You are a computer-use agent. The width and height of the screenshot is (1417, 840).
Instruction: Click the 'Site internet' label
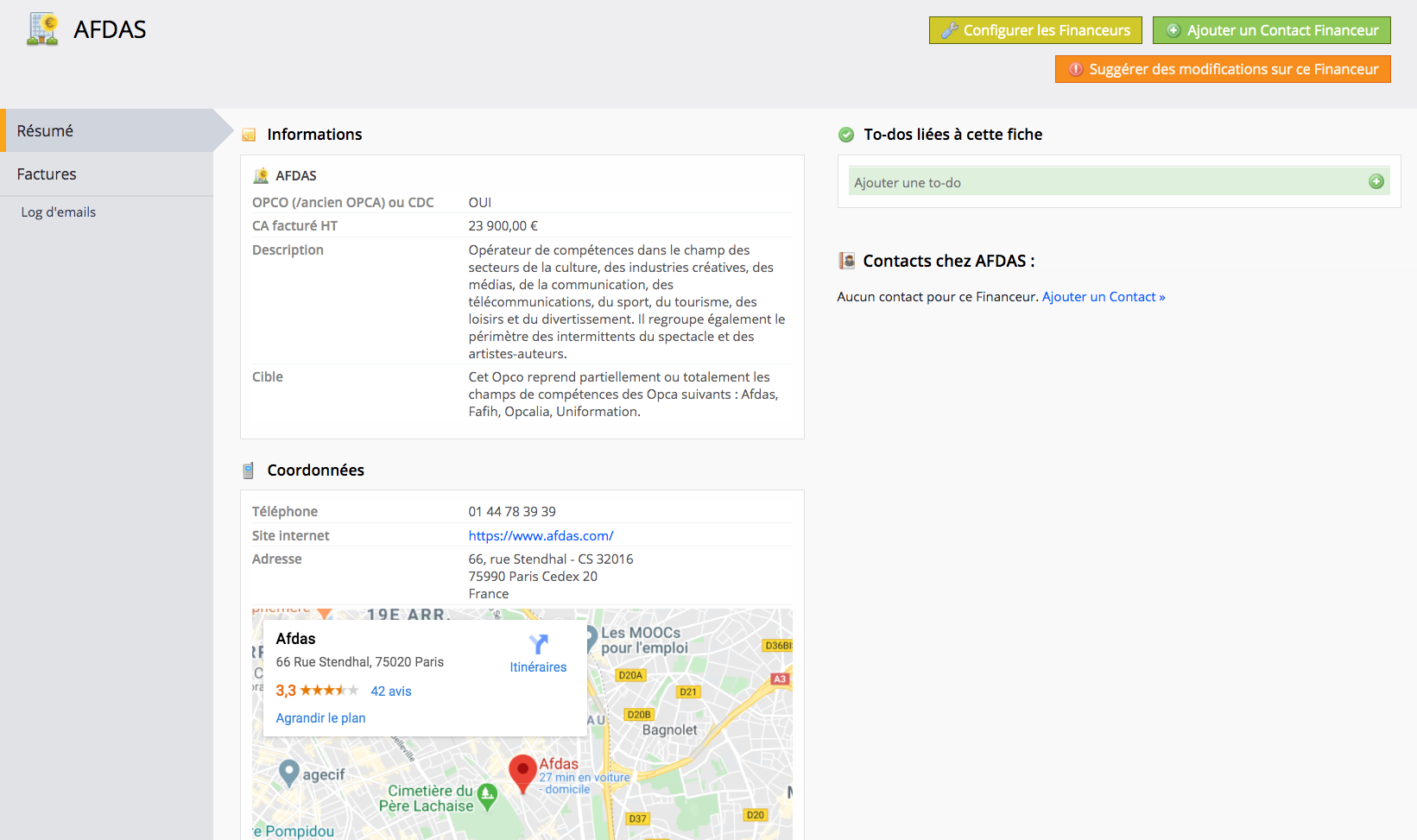290,536
